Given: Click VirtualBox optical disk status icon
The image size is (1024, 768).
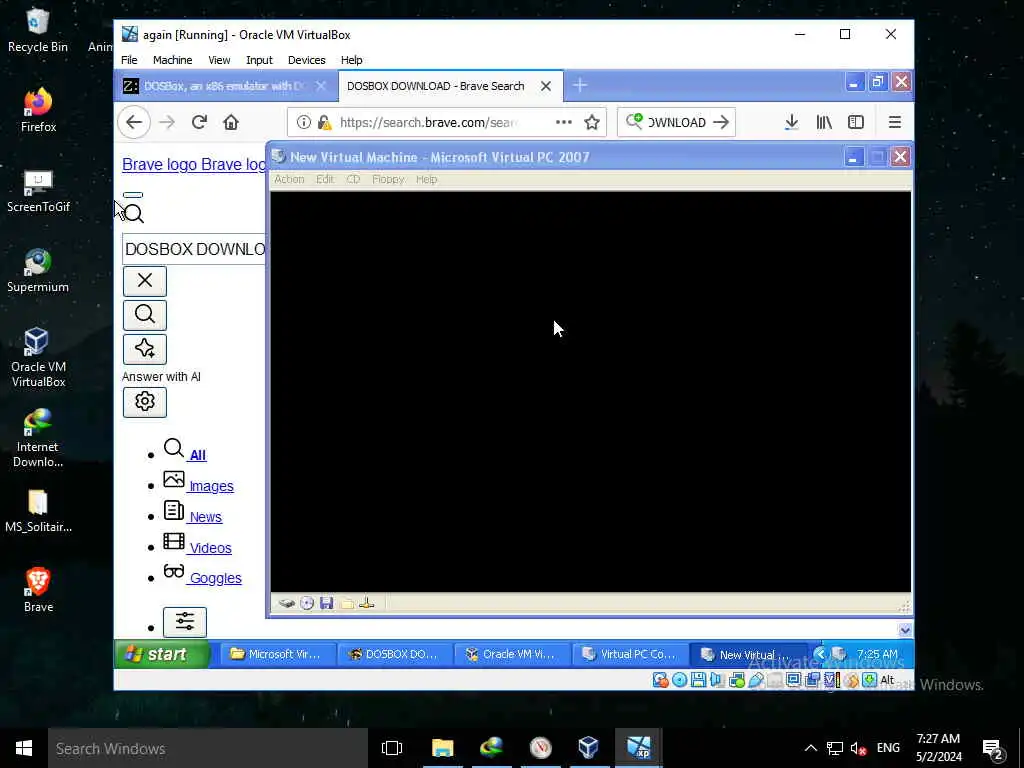Looking at the screenshot, I should 679,680.
